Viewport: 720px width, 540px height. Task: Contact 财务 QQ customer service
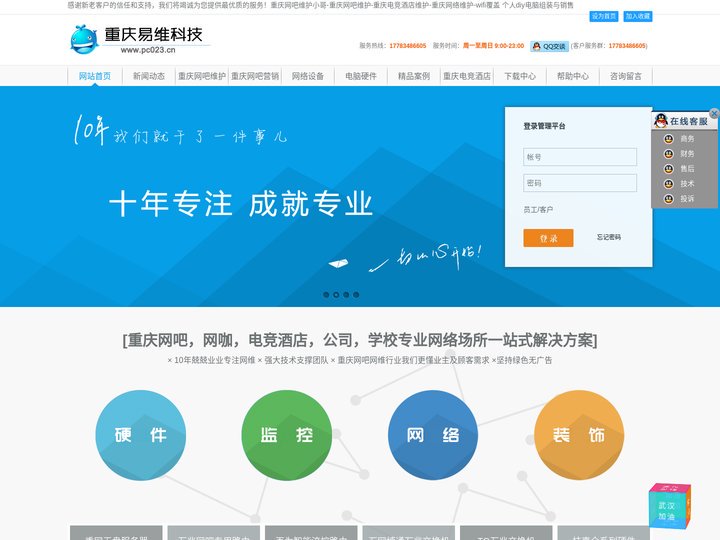point(679,154)
